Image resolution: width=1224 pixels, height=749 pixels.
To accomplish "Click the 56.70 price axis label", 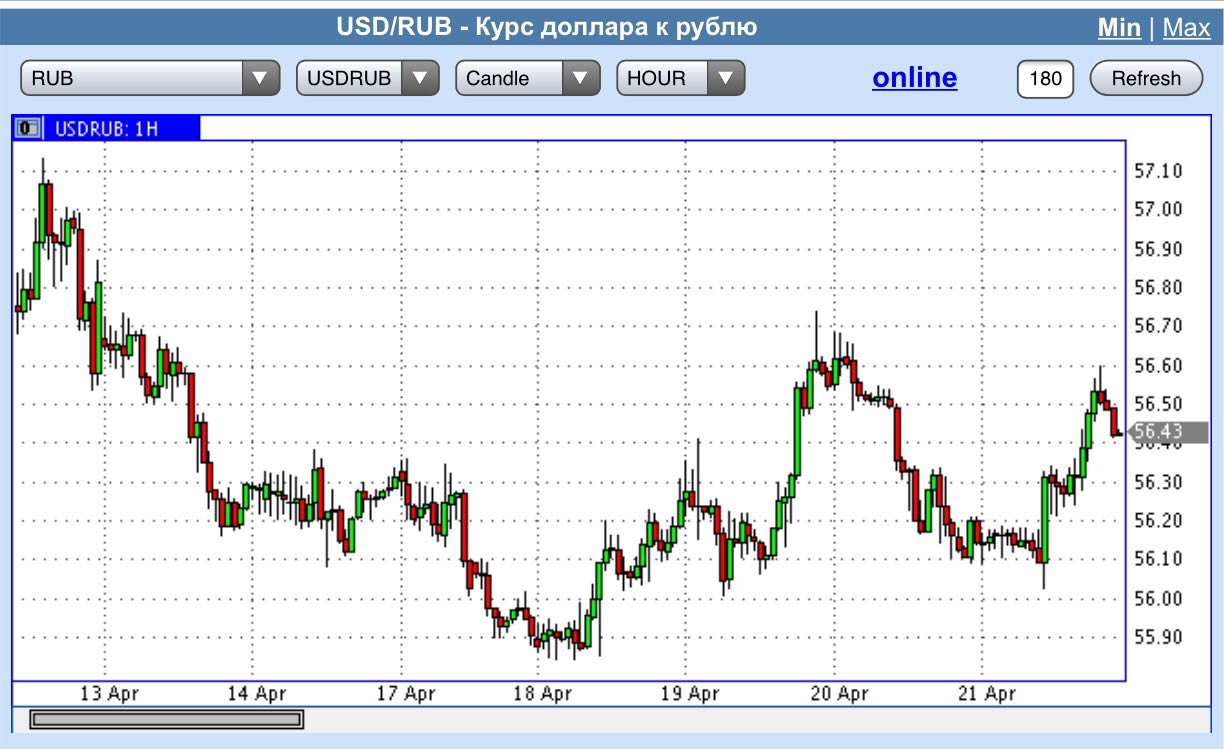I will pyautogui.click(x=1158, y=326).
